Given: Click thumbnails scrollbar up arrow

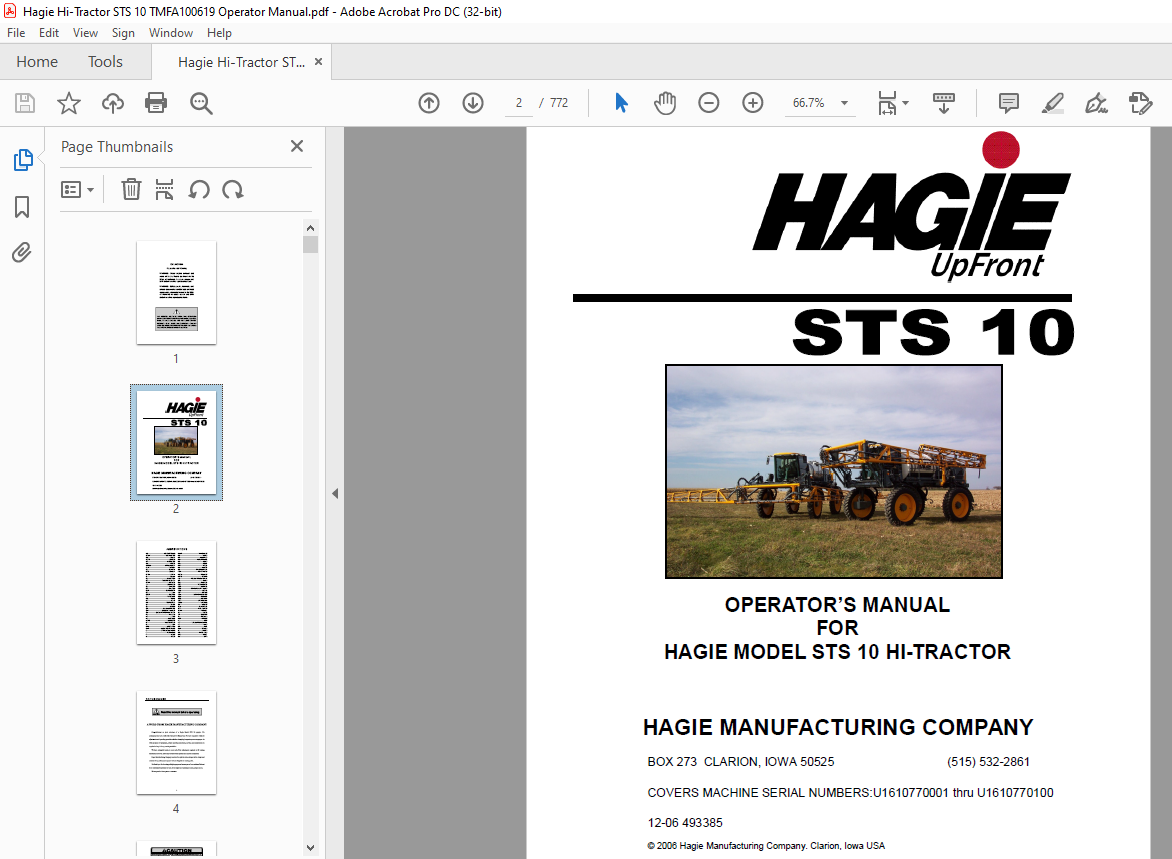Looking at the screenshot, I should tap(310, 228).
